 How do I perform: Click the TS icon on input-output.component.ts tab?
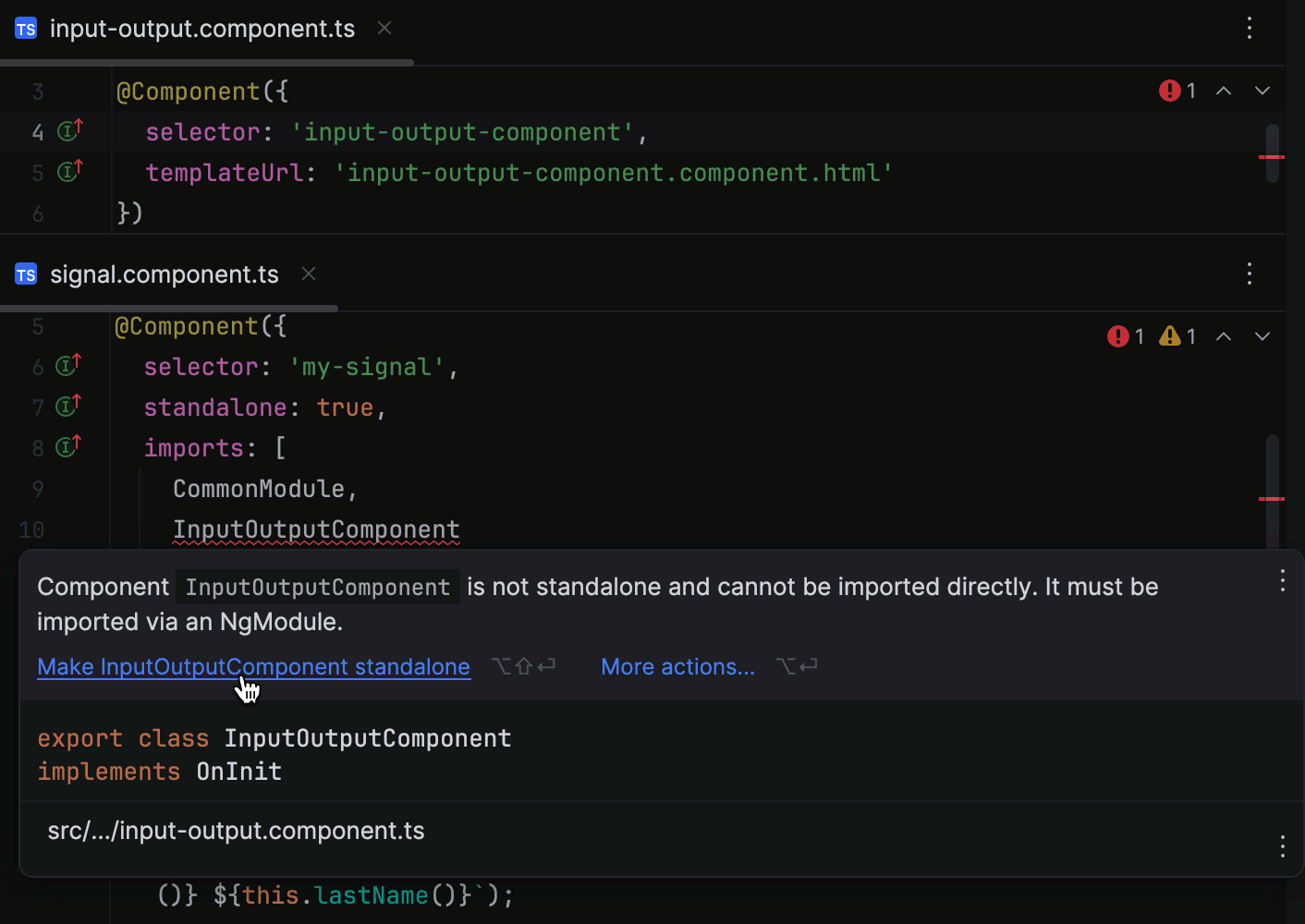(25, 28)
